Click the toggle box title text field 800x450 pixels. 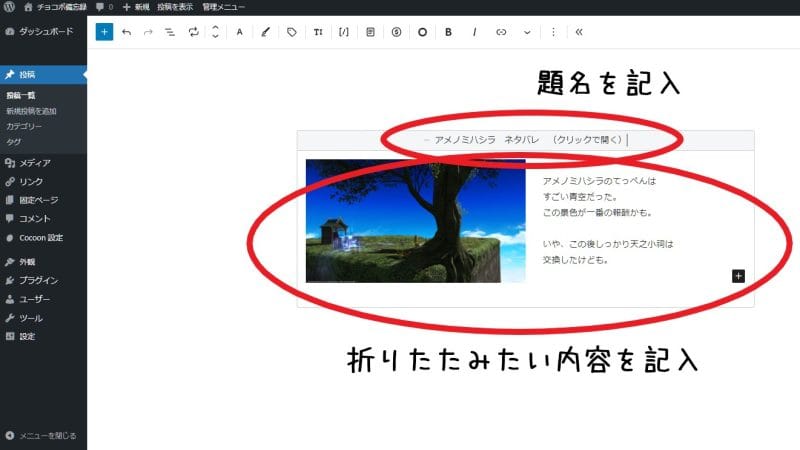(x=525, y=140)
